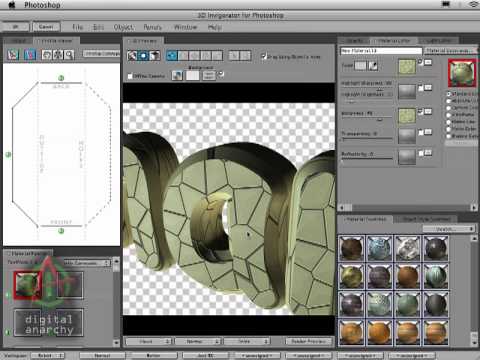Toggle the Bumpiness texture map checkbox
This screenshot has height=360, width=480.
click(x=421, y=112)
